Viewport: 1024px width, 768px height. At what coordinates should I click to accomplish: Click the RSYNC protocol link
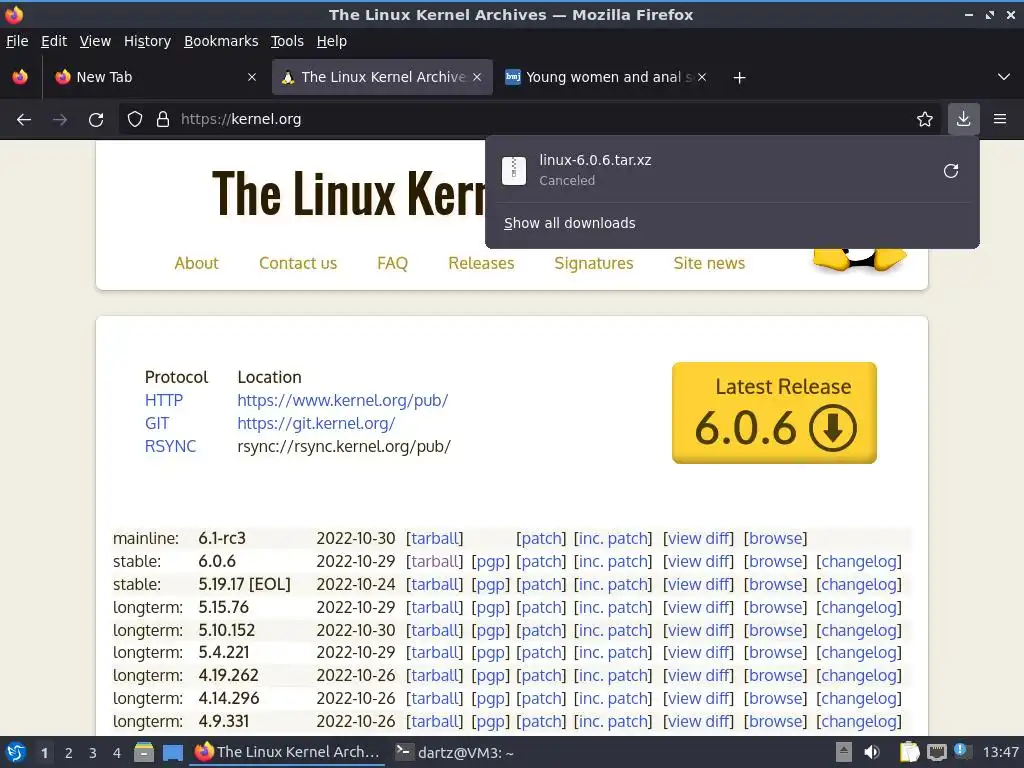[x=170, y=446]
